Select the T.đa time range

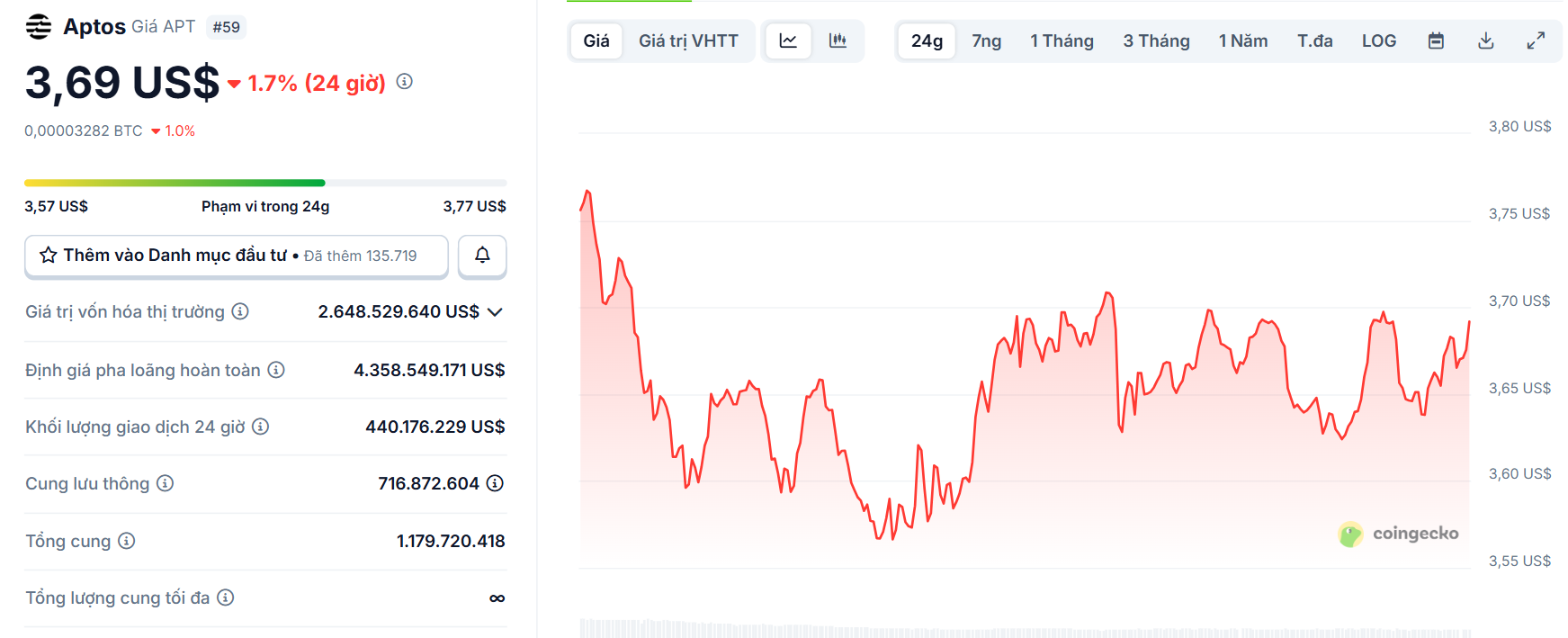click(1314, 40)
